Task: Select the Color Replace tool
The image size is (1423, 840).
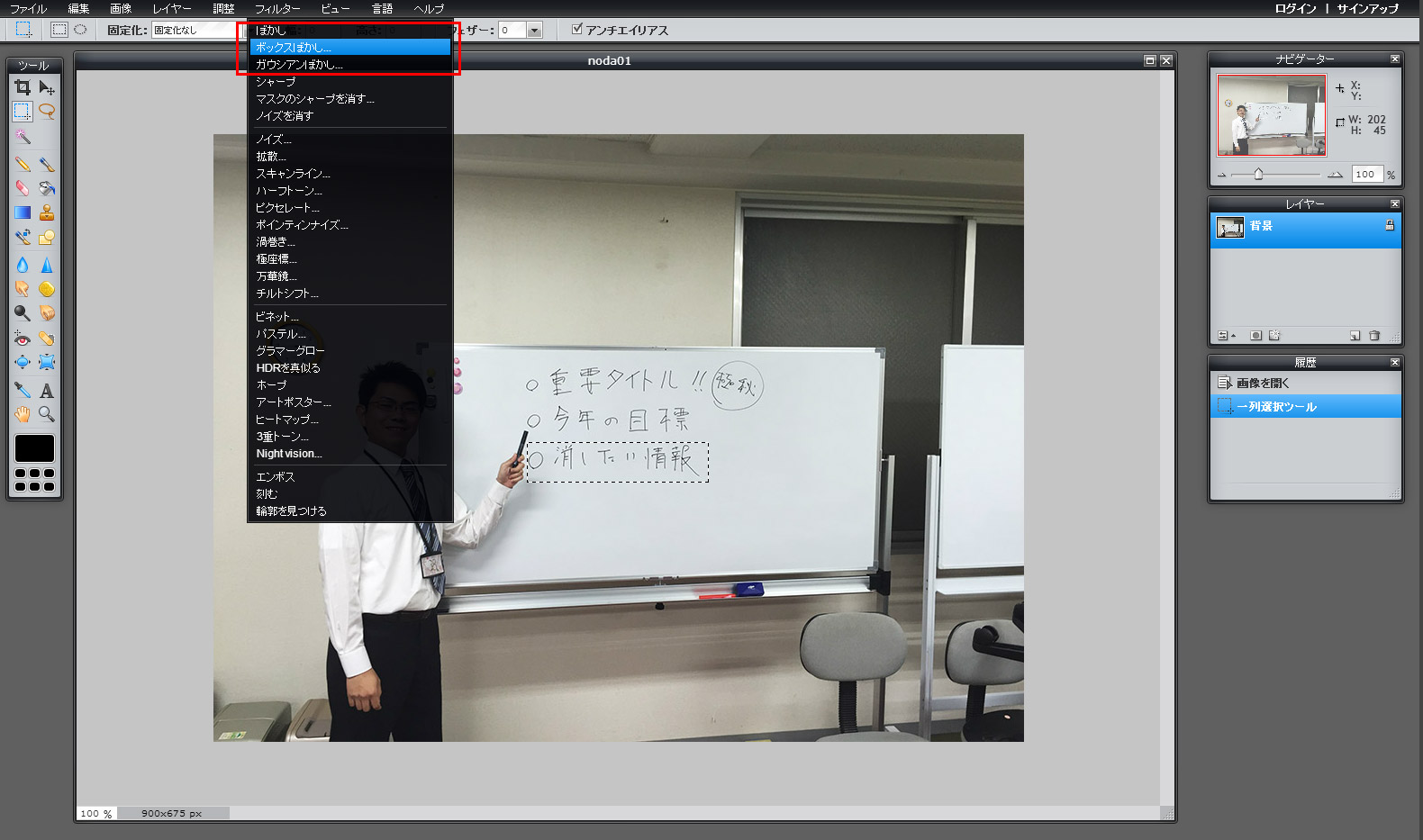Action: (23, 238)
